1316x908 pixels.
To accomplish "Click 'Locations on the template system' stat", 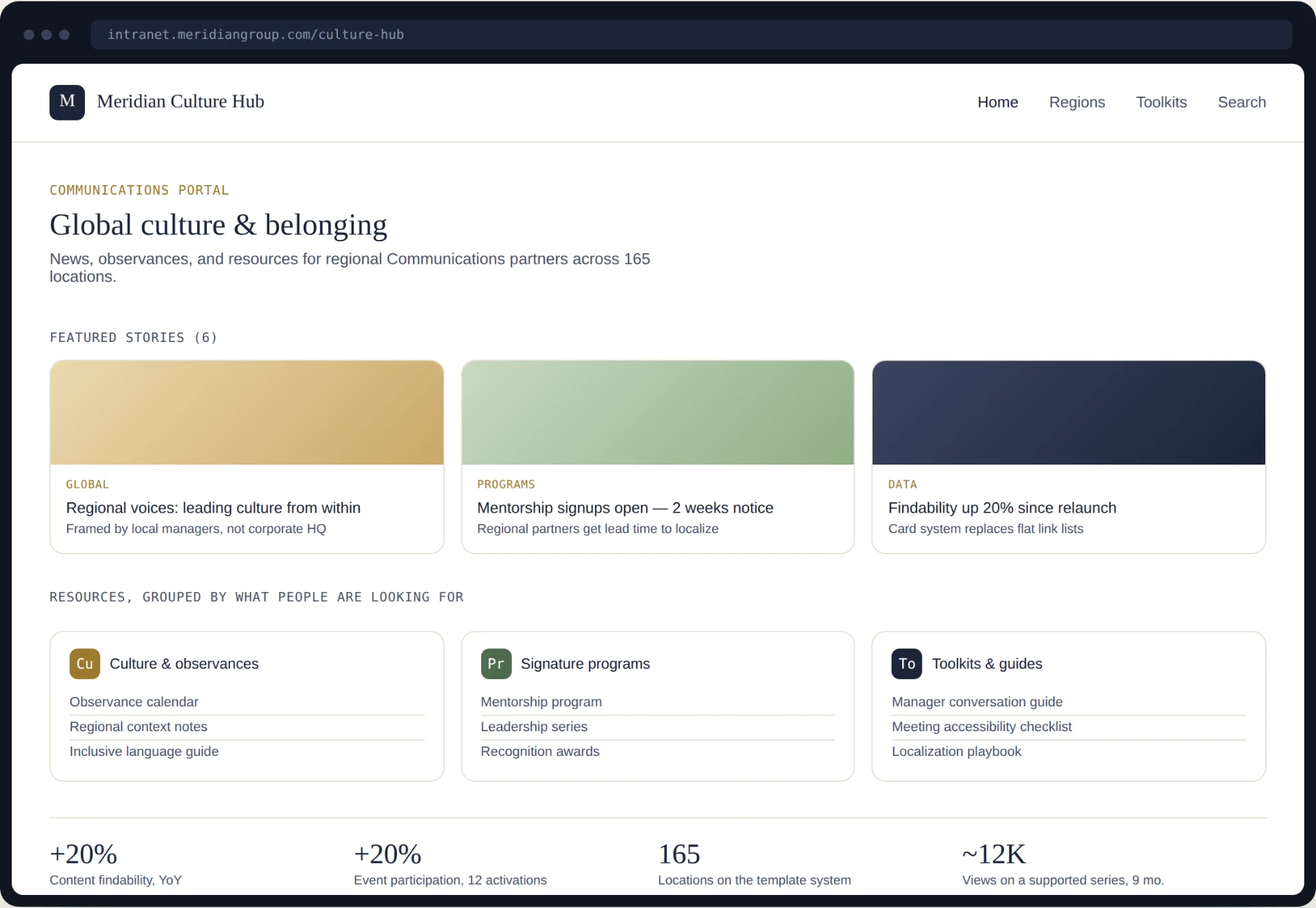I will pyautogui.click(x=754, y=880).
